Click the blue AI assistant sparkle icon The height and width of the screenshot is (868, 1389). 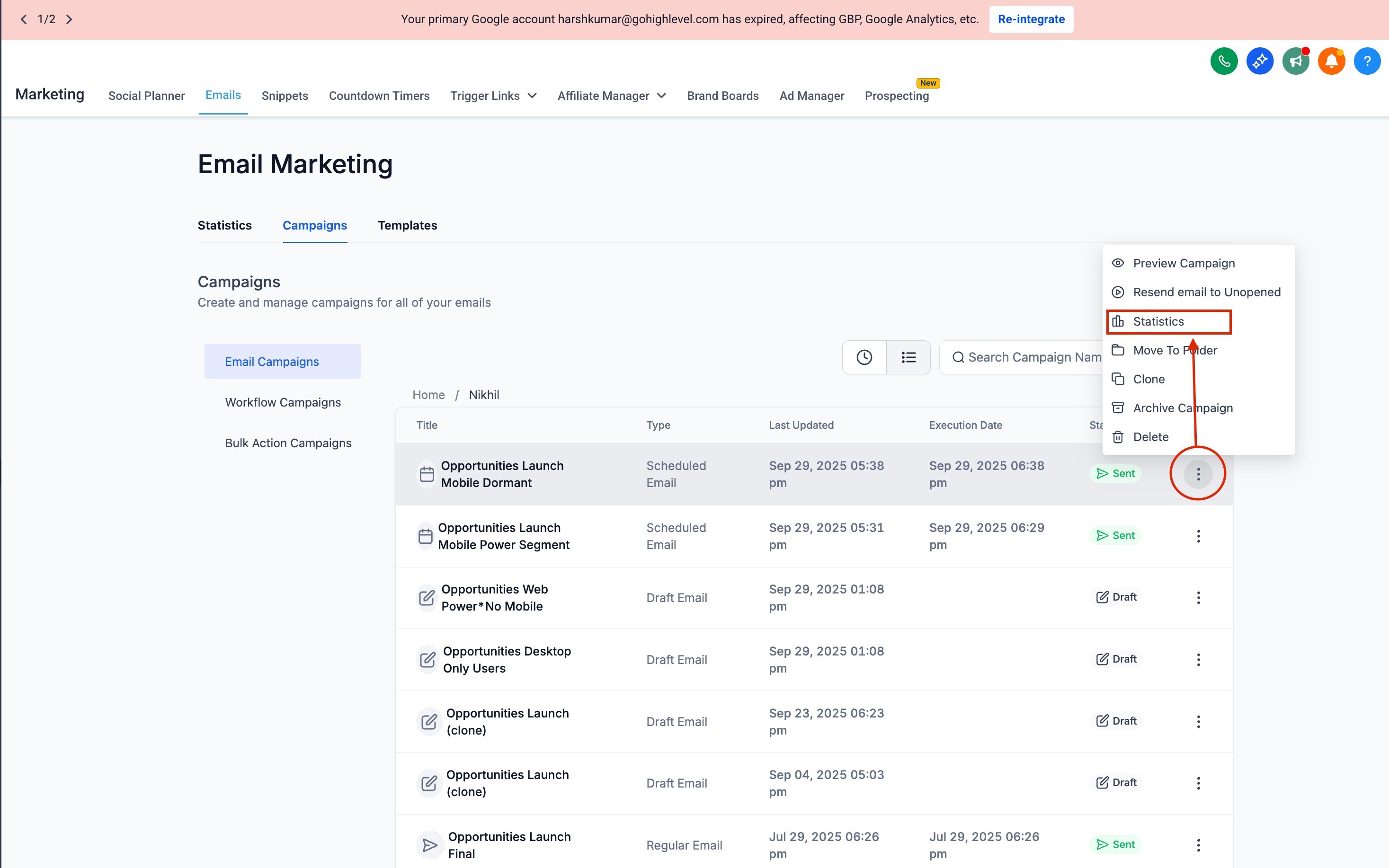click(x=1260, y=61)
